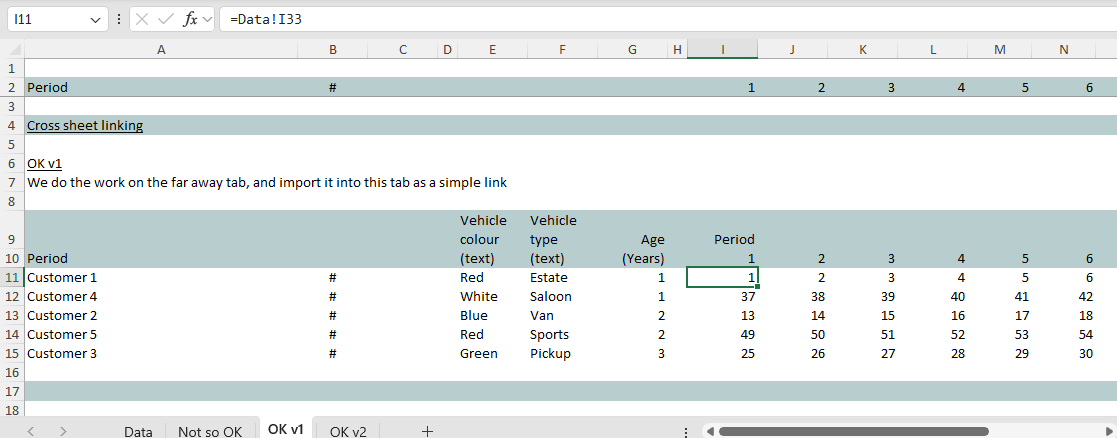This screenshot has width=1117, height=438.
Task: Expand the chevron next to the fx icon
Action: 208,20
